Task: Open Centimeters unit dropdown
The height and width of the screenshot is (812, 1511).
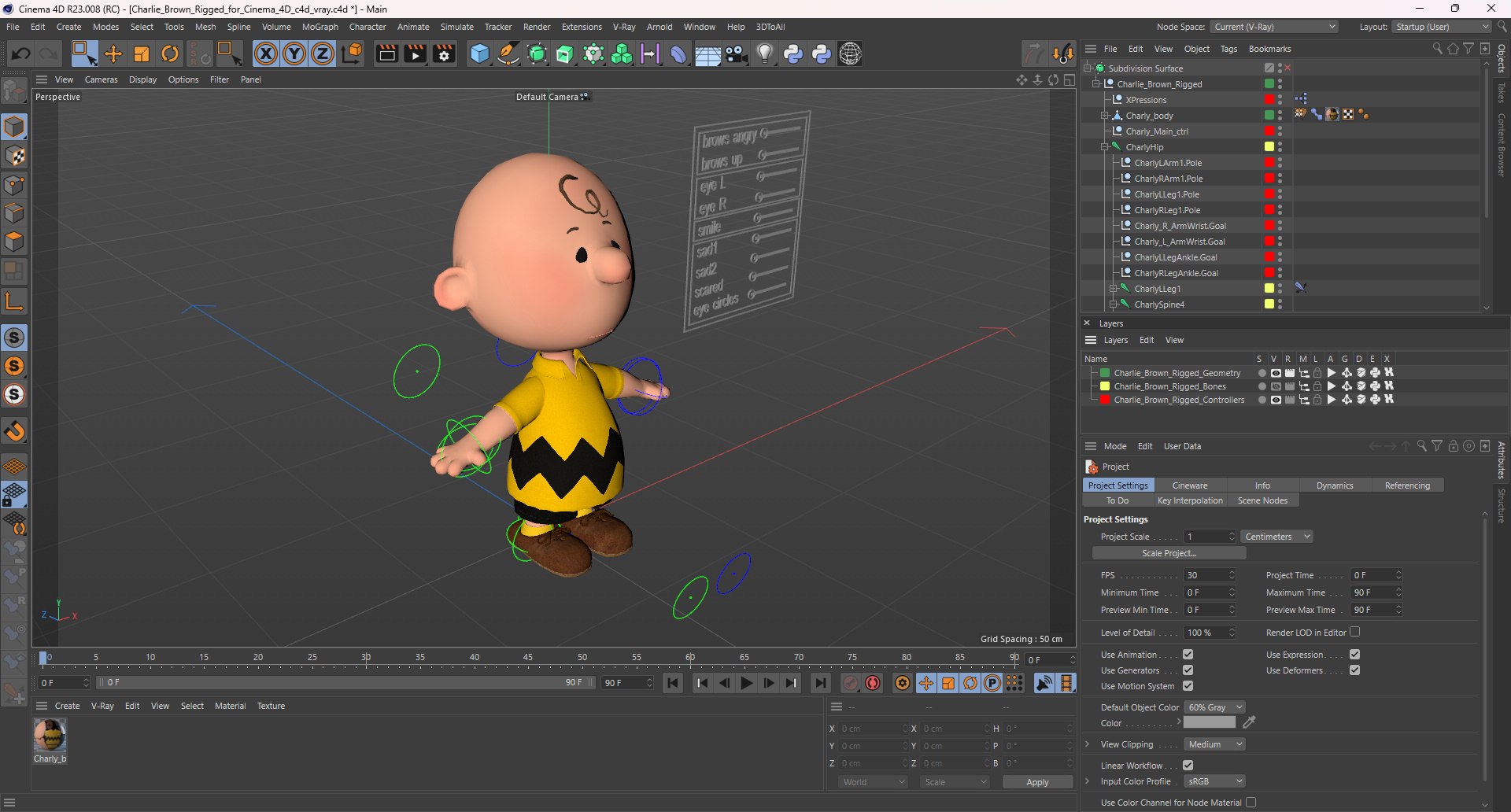Action: point(1276,537)
